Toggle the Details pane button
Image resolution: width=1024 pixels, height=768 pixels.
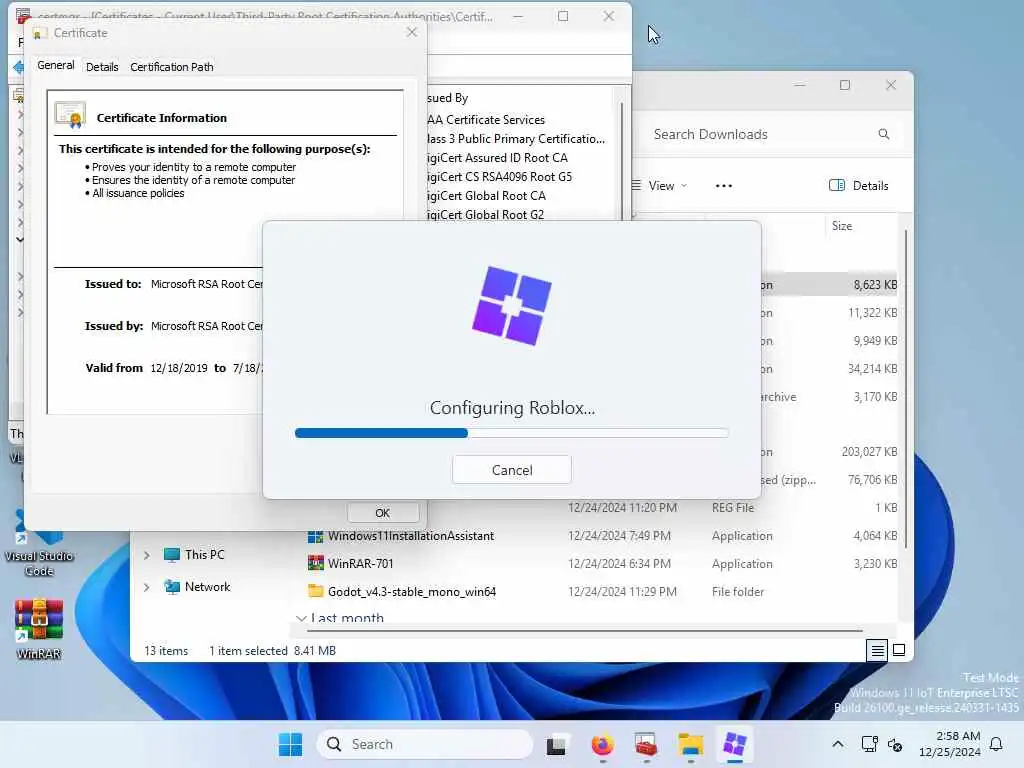(859, 185)
